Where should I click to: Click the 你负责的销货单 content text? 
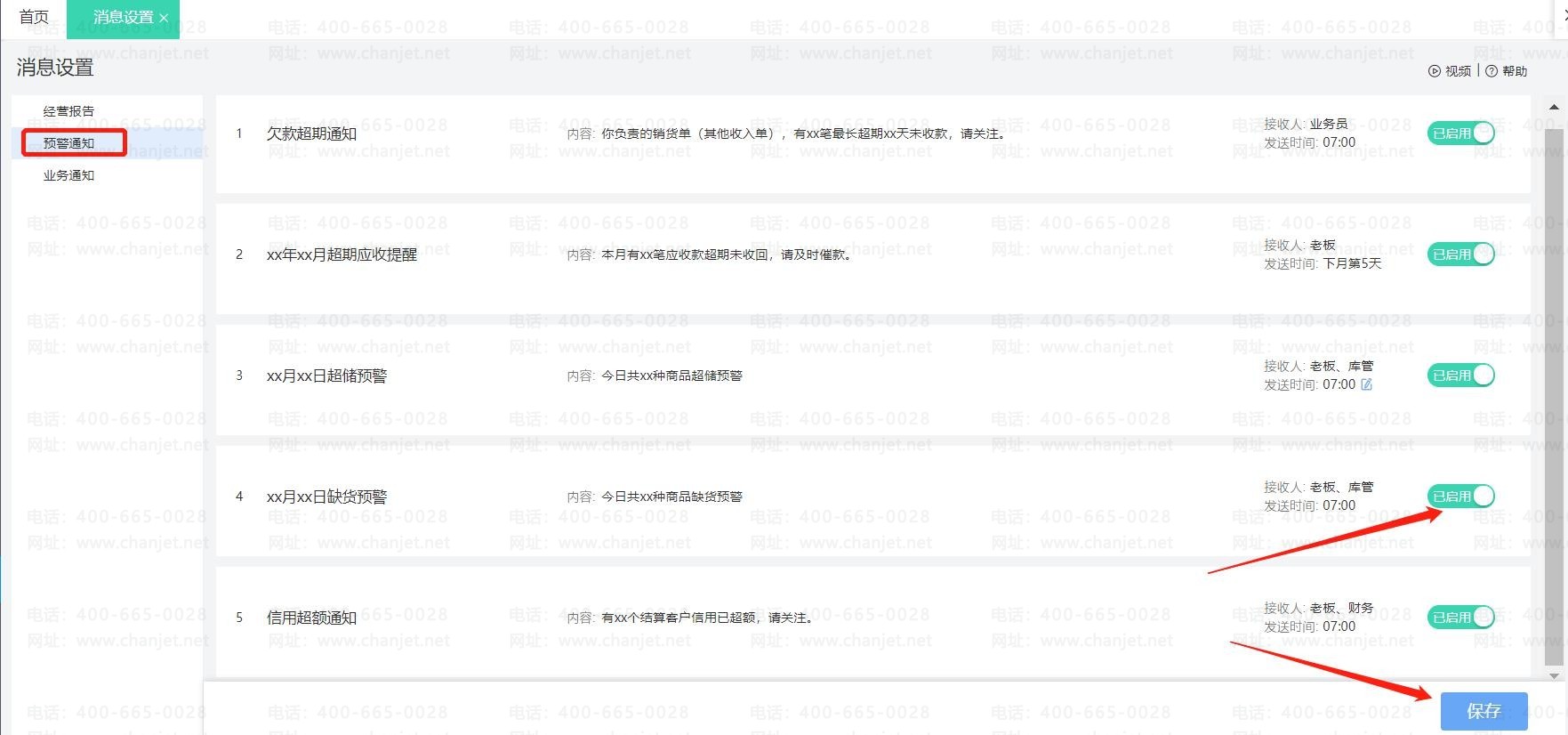click(804, 133)
